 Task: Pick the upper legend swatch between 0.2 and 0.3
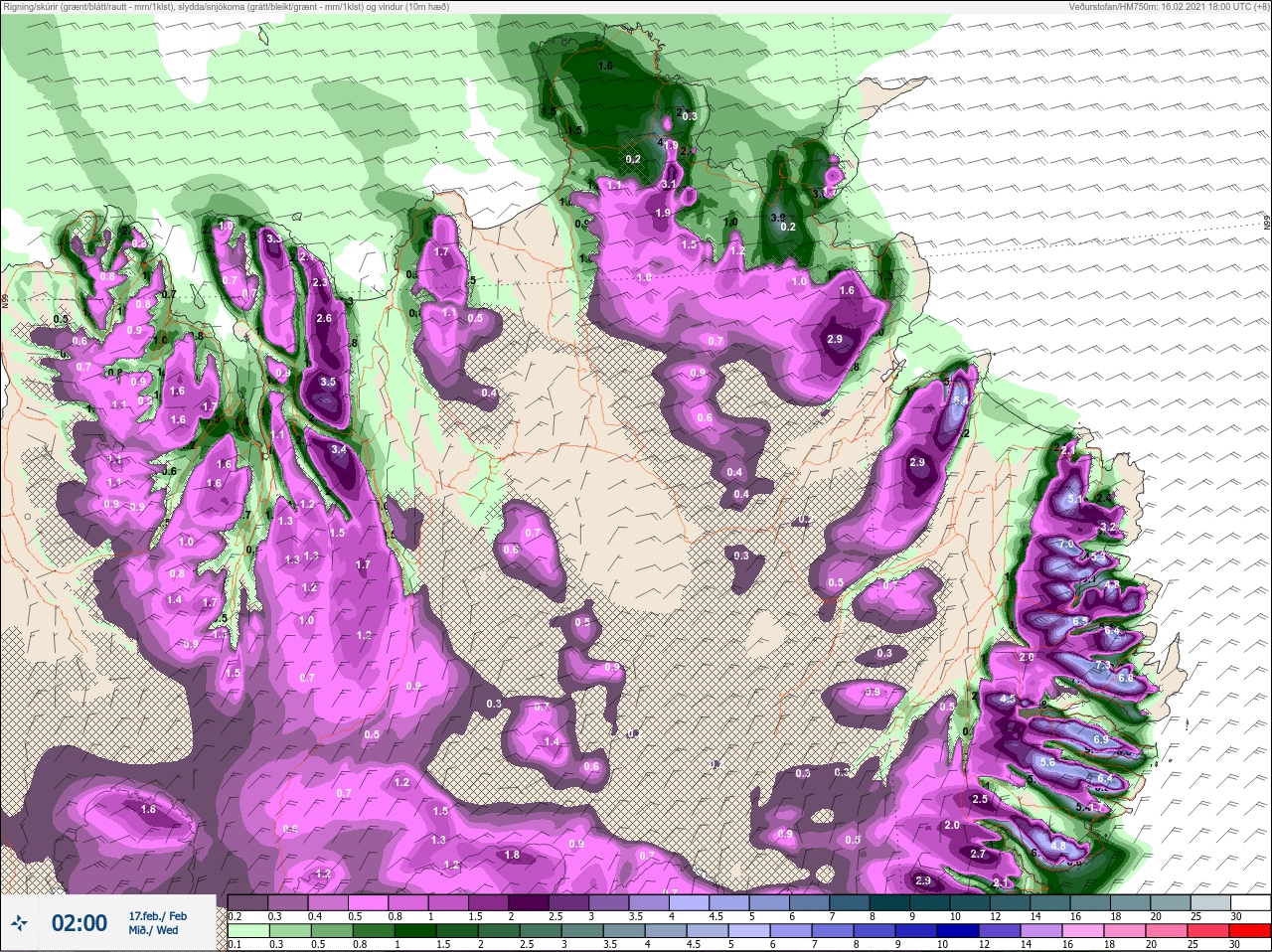point(247,903)
